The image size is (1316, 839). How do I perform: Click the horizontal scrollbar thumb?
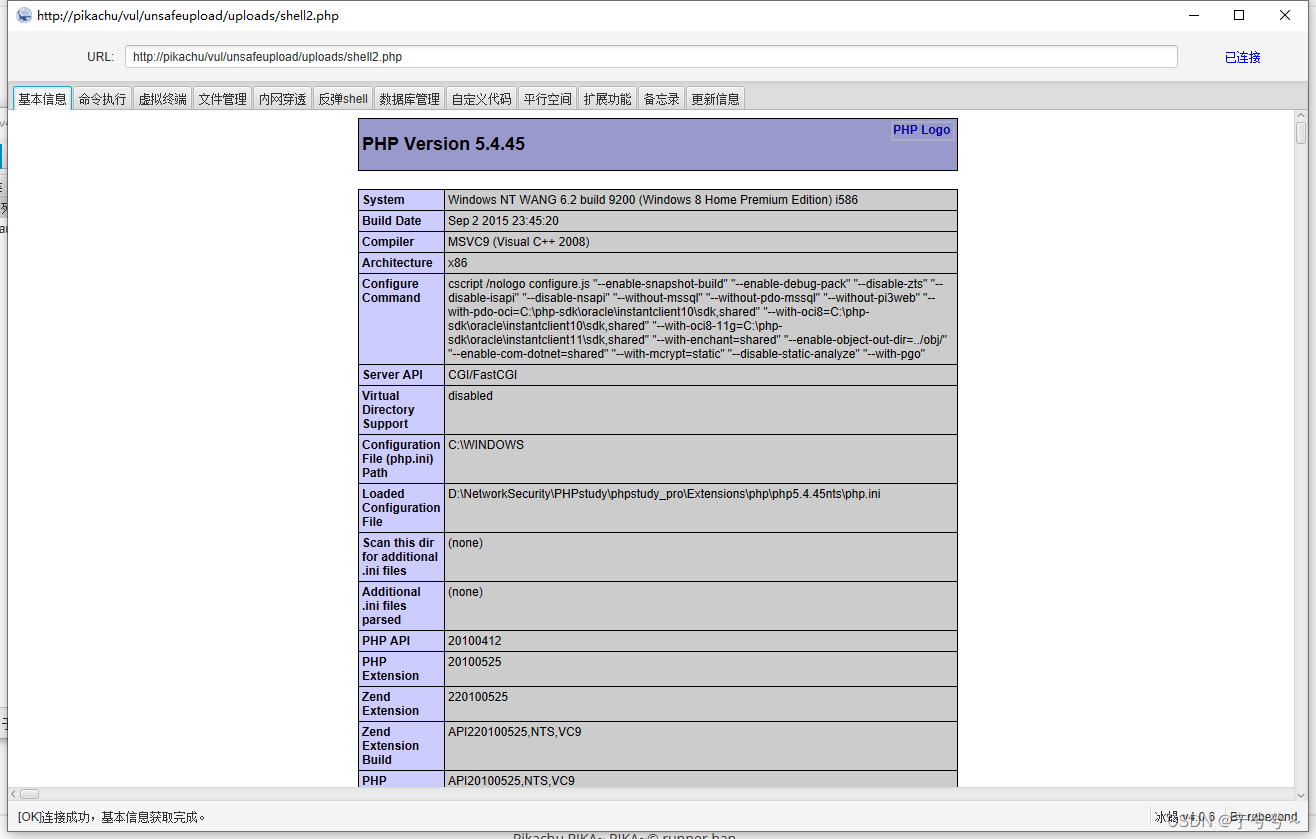[29, 794]
